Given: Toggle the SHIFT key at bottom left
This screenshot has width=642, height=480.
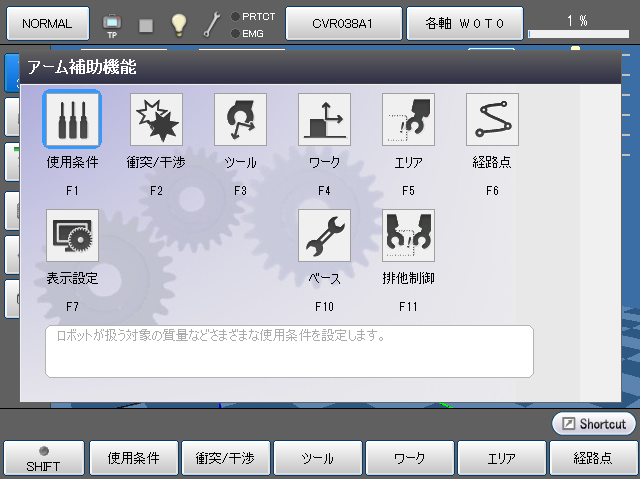Looking at the screenshot, I should tap(43, 459).
